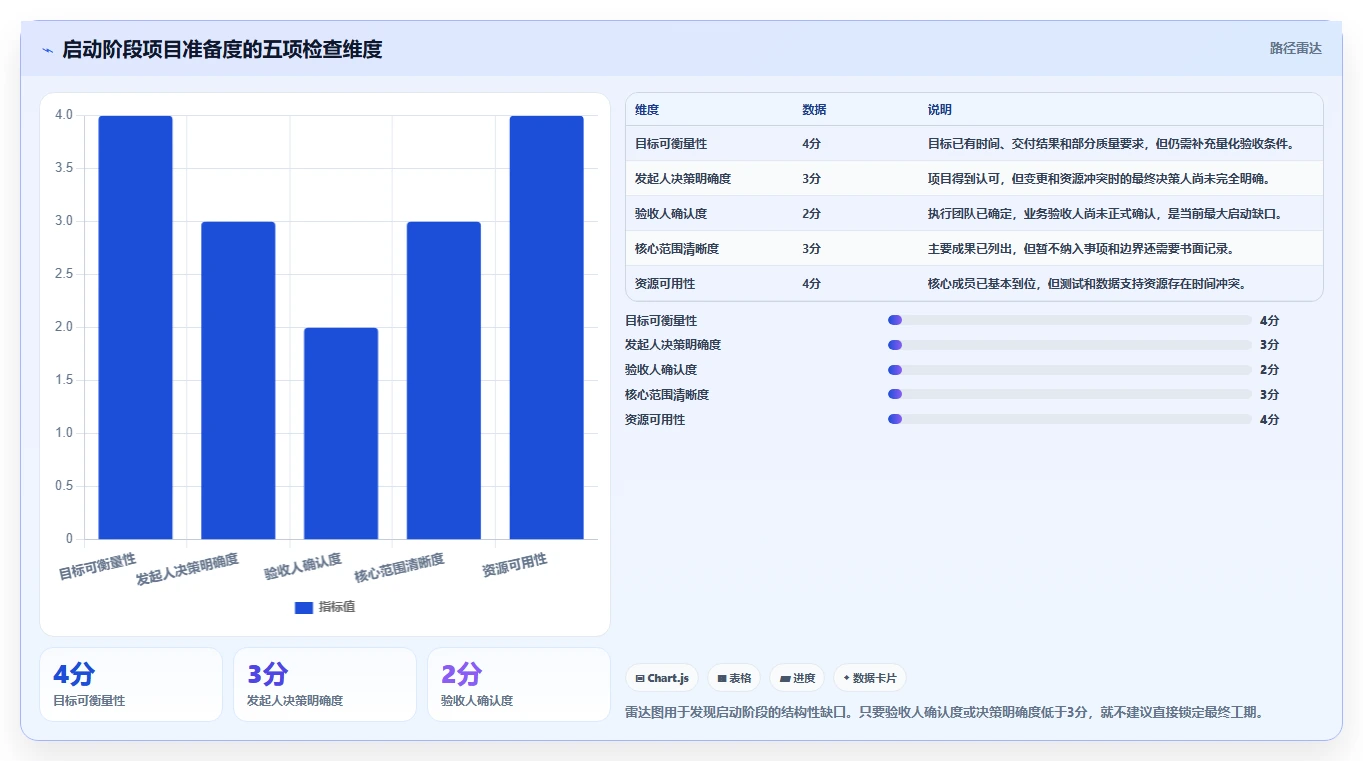Click the 核心范围清晰度 progress bar
This screenshot has width=1363, height=761.
tap(1070, 395)
